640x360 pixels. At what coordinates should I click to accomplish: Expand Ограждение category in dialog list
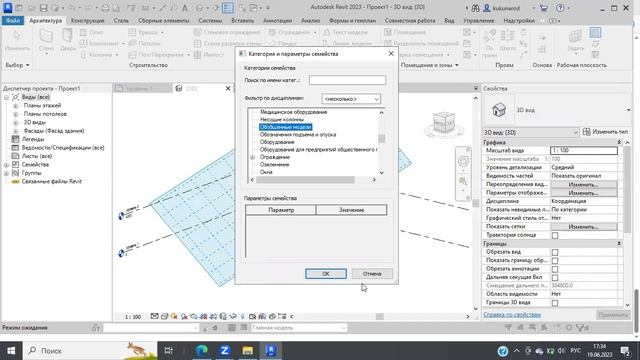point(252,157)
